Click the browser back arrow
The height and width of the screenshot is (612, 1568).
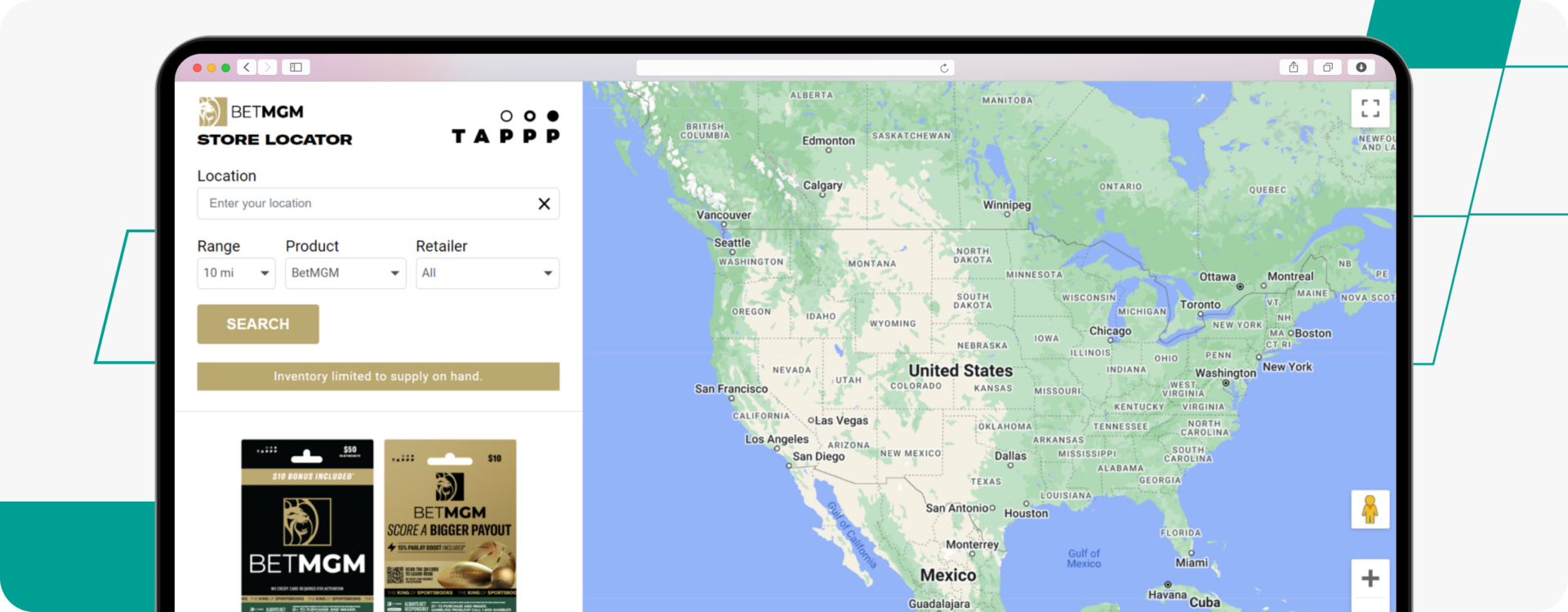[x=247, y=67]
